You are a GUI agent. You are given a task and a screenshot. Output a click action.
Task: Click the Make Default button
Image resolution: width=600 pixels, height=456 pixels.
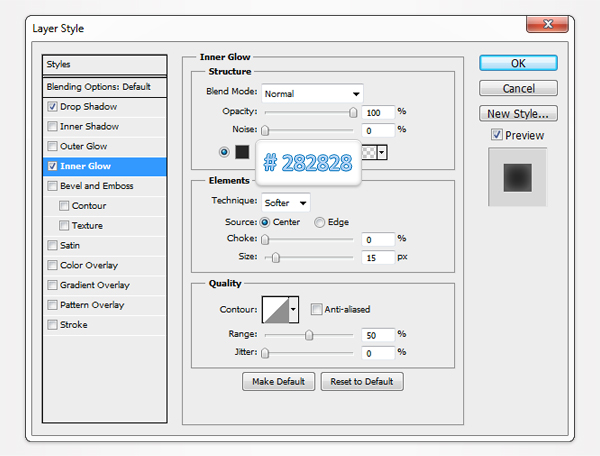pos(279,381)
